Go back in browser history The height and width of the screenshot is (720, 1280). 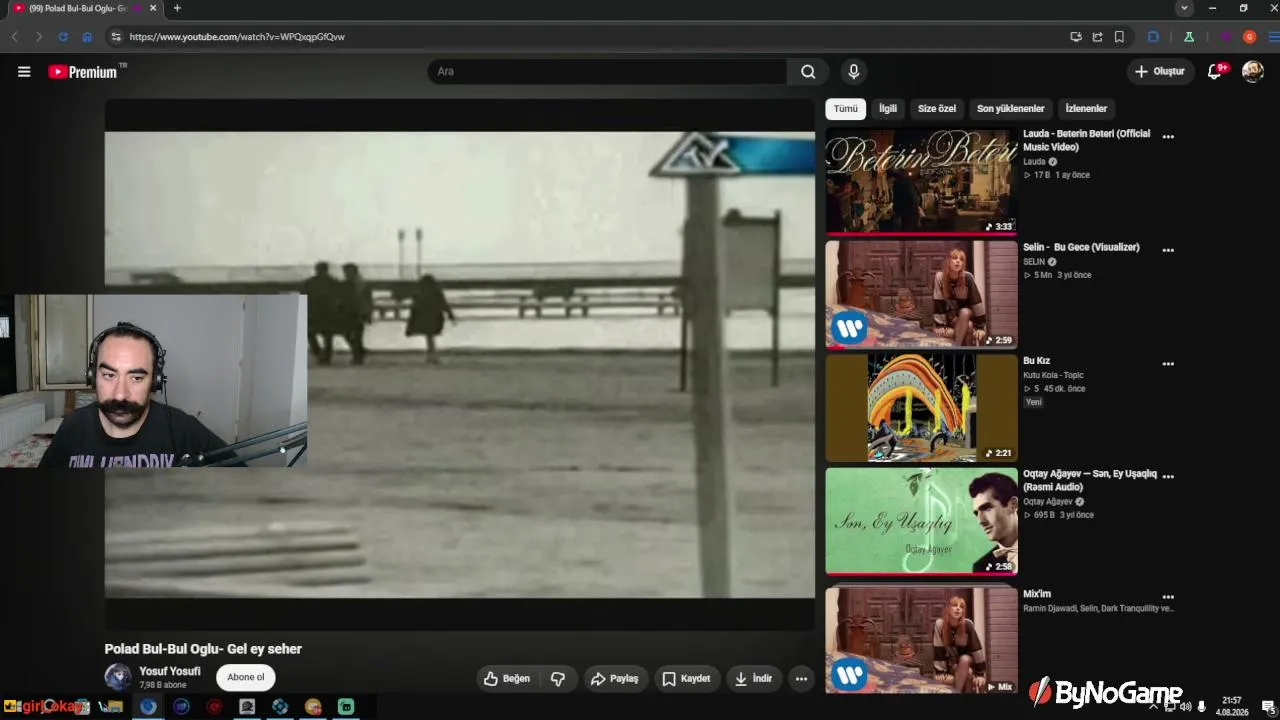click(x=15, y=37)
